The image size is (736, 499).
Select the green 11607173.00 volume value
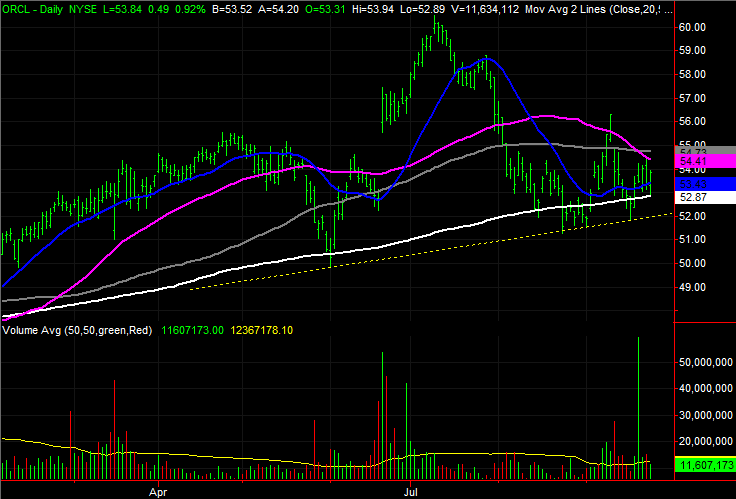tap(192, 330)
